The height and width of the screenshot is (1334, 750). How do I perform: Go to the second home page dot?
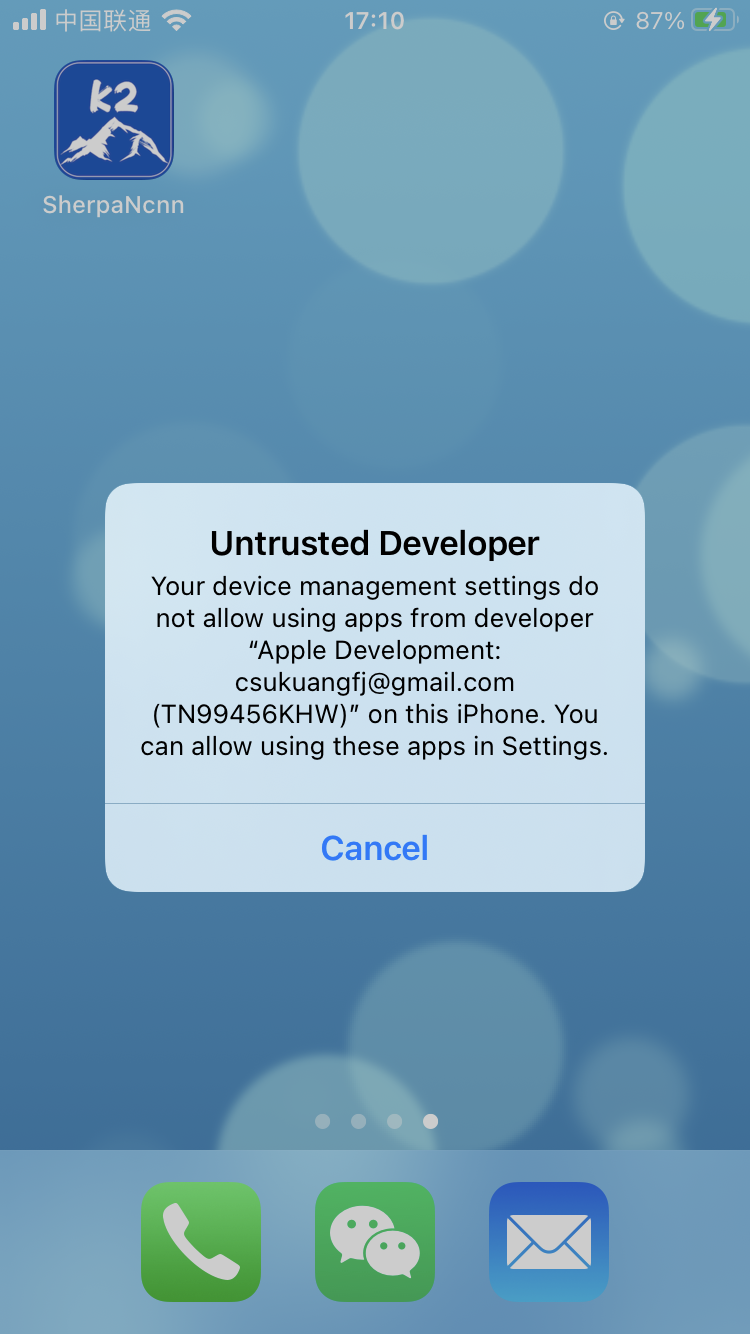pos(358,1121)
